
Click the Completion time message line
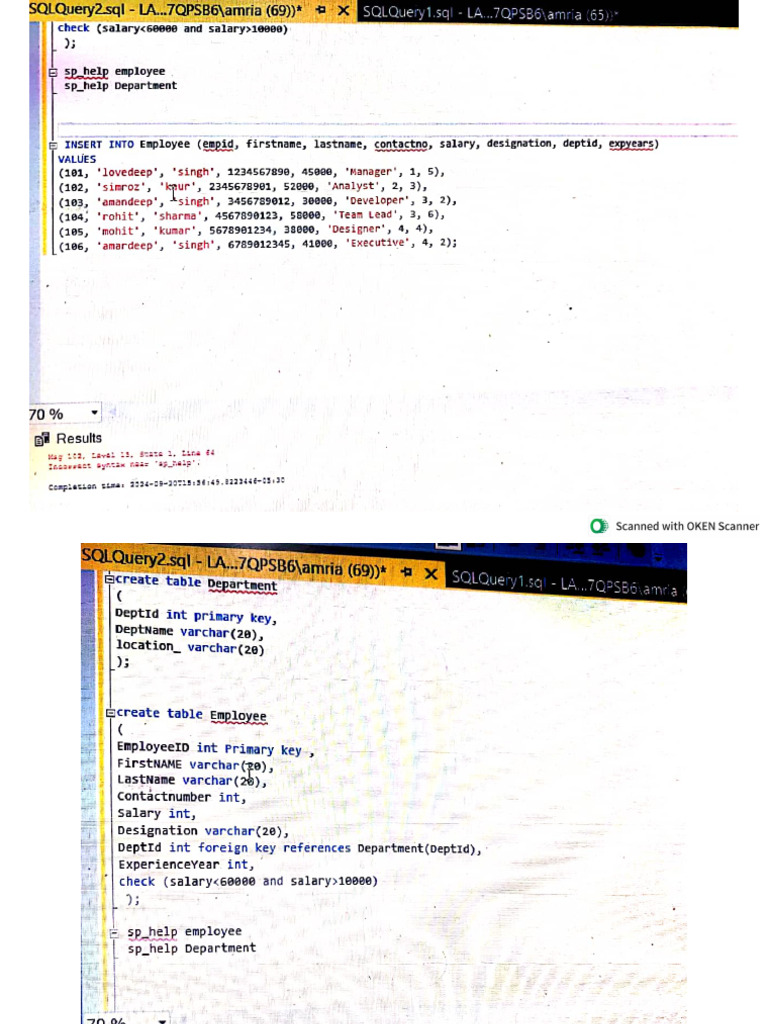(x=166, y=484)
